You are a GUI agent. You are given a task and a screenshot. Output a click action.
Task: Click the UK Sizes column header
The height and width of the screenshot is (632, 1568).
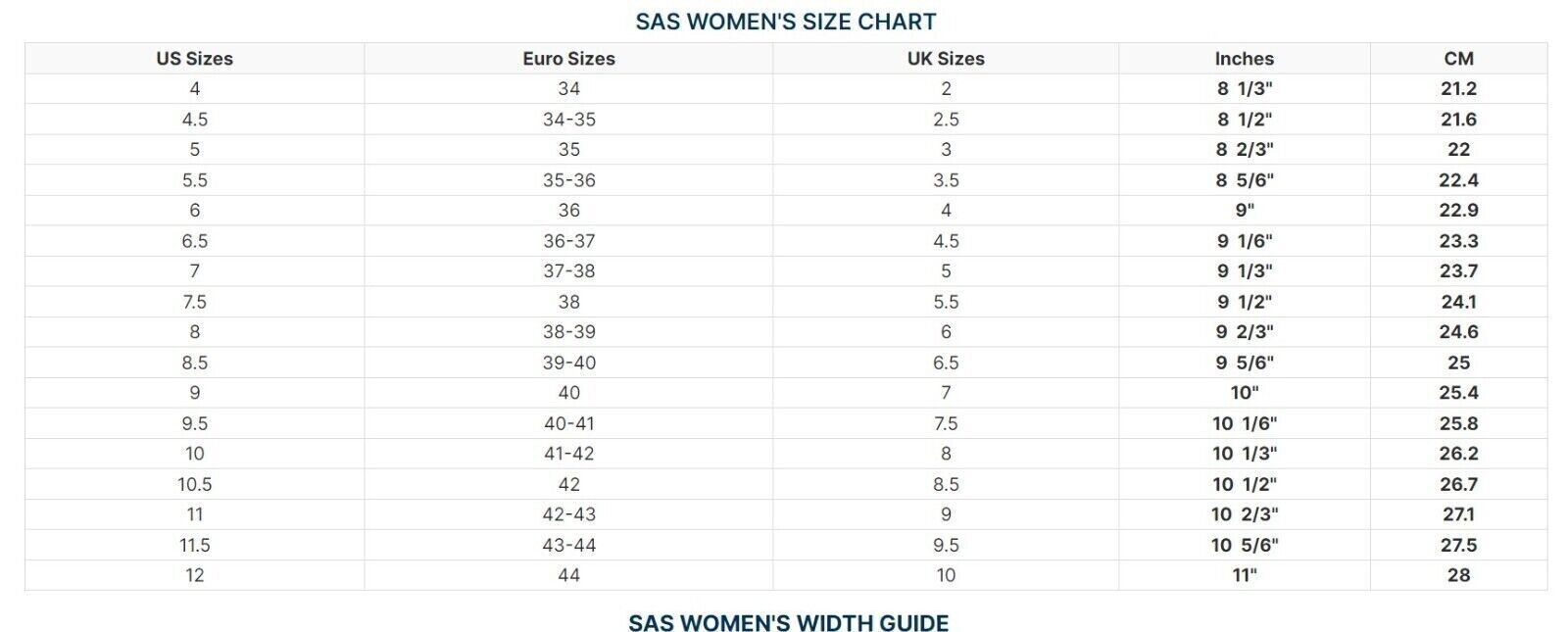pyautogui.click(x=946, y=59)
